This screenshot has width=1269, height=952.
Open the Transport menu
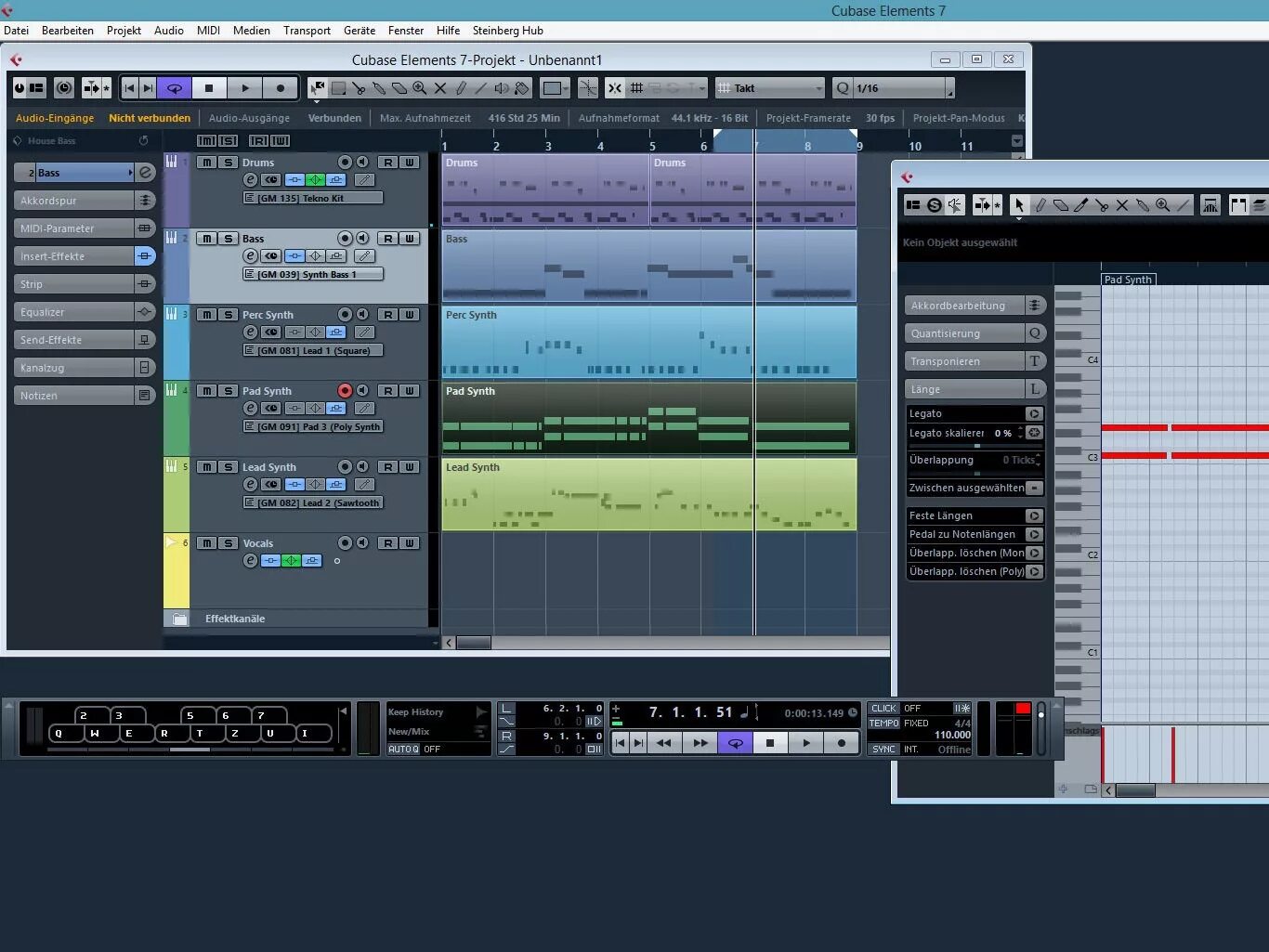click(x=307, y=30)
